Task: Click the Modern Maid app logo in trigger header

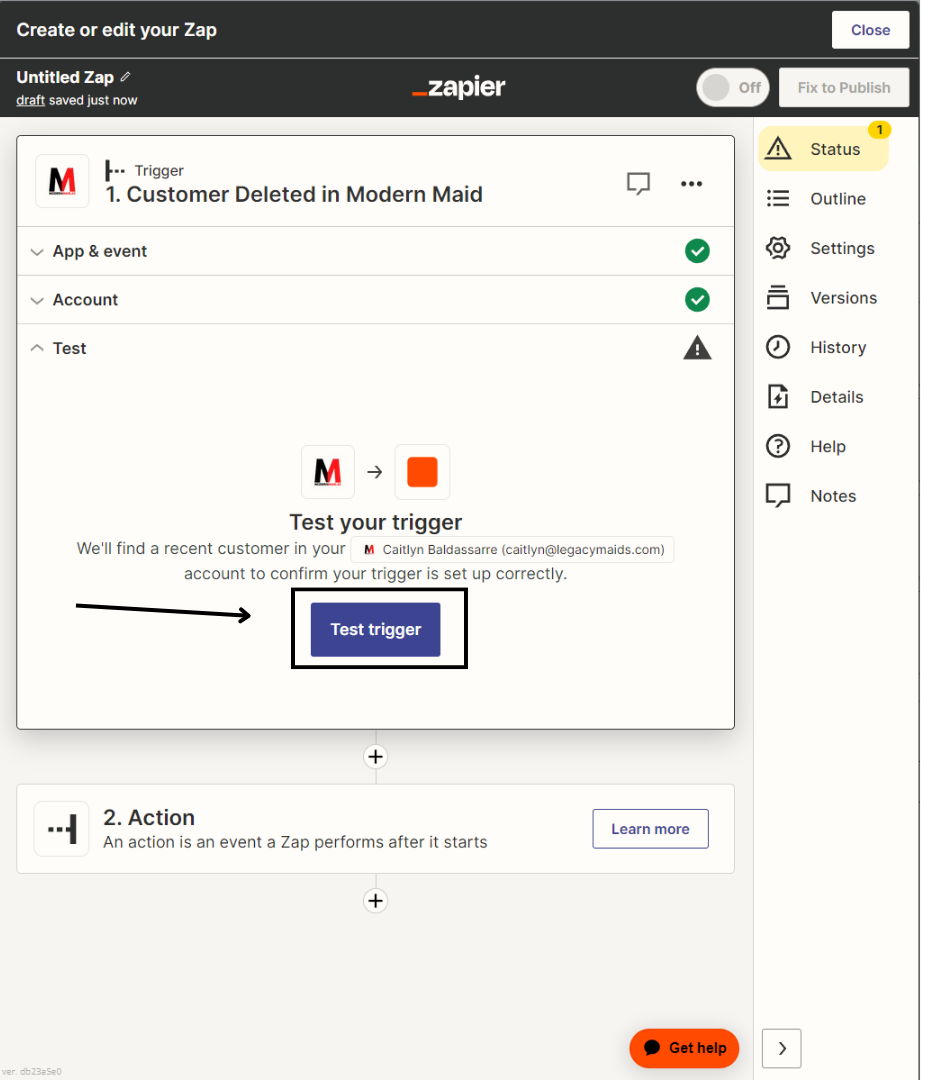Action: point(62,182)
